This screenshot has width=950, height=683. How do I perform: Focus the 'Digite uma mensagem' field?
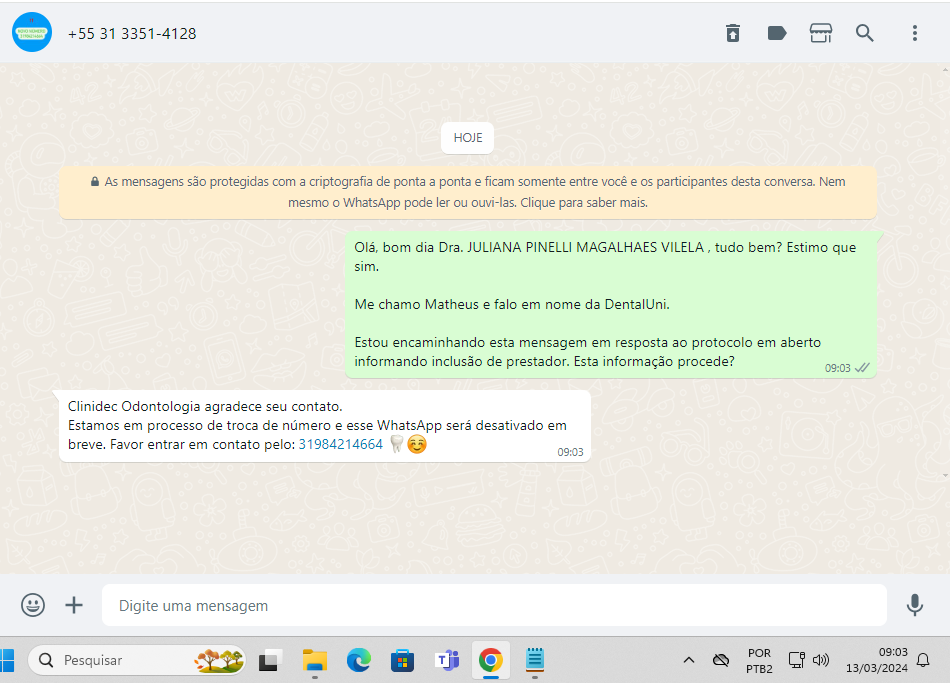(494, 605)
